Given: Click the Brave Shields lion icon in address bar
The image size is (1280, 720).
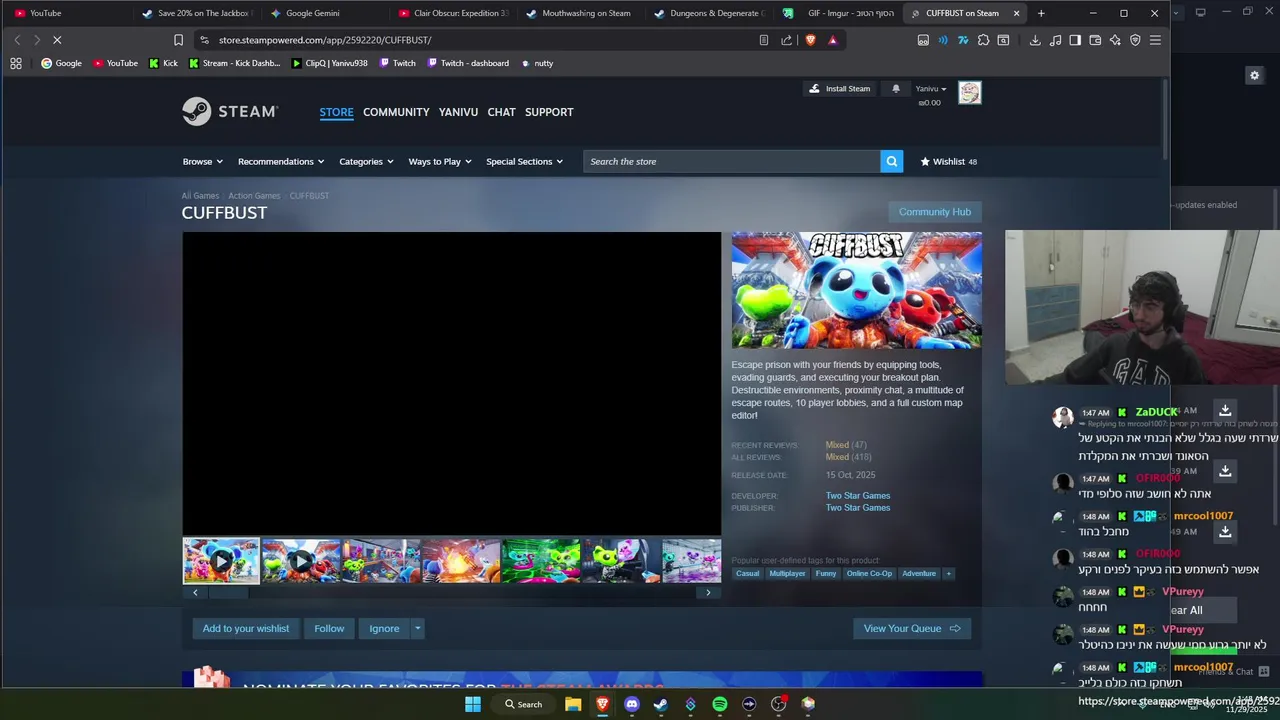Looking at the screenshot, I should 810,40.
